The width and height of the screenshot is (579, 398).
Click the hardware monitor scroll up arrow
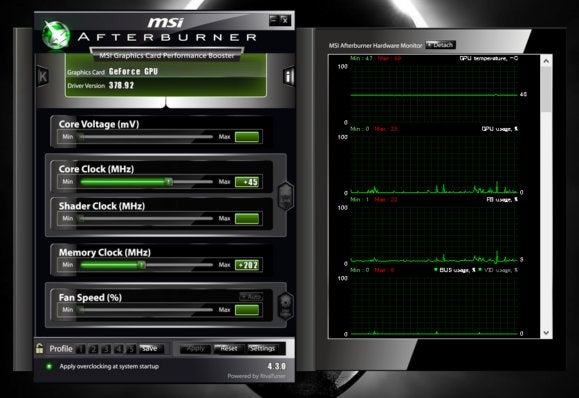tap(546, 61)
